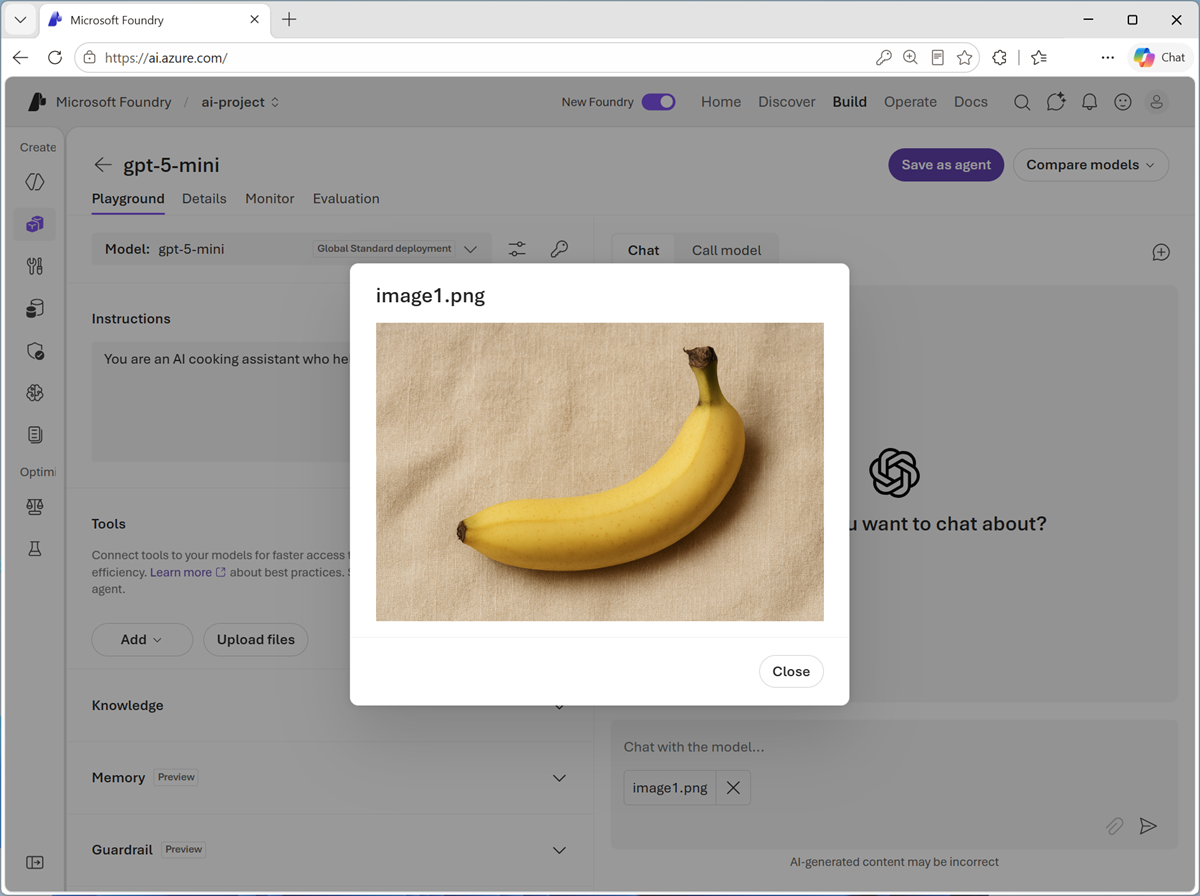The height and width of the screenshot is (896, 1200).
Task: Click the Upload files button
Action: click(256, 640)
